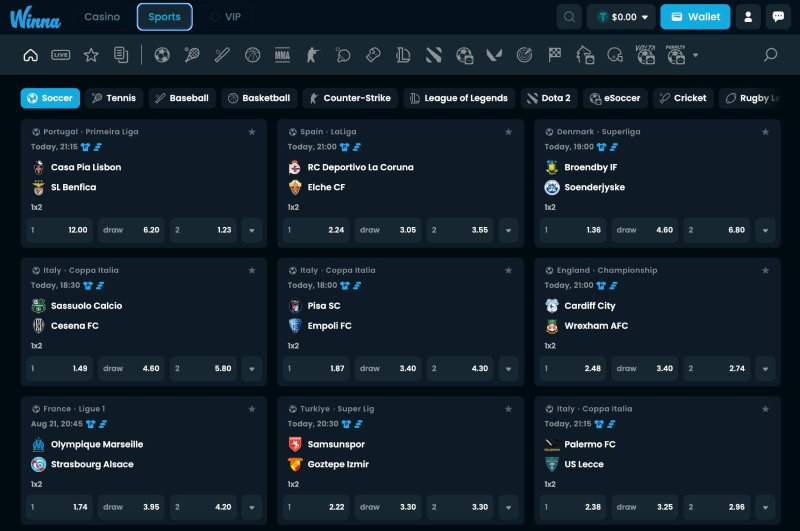Select the Basketball category chip
This screenshot has height=531, width=800.
pyautogui.click(x=259, y=98)
